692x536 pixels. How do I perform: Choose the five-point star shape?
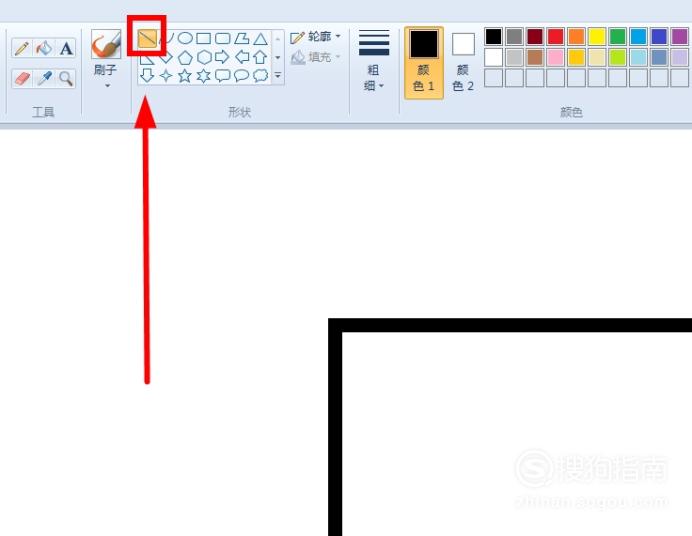point(184,76)
